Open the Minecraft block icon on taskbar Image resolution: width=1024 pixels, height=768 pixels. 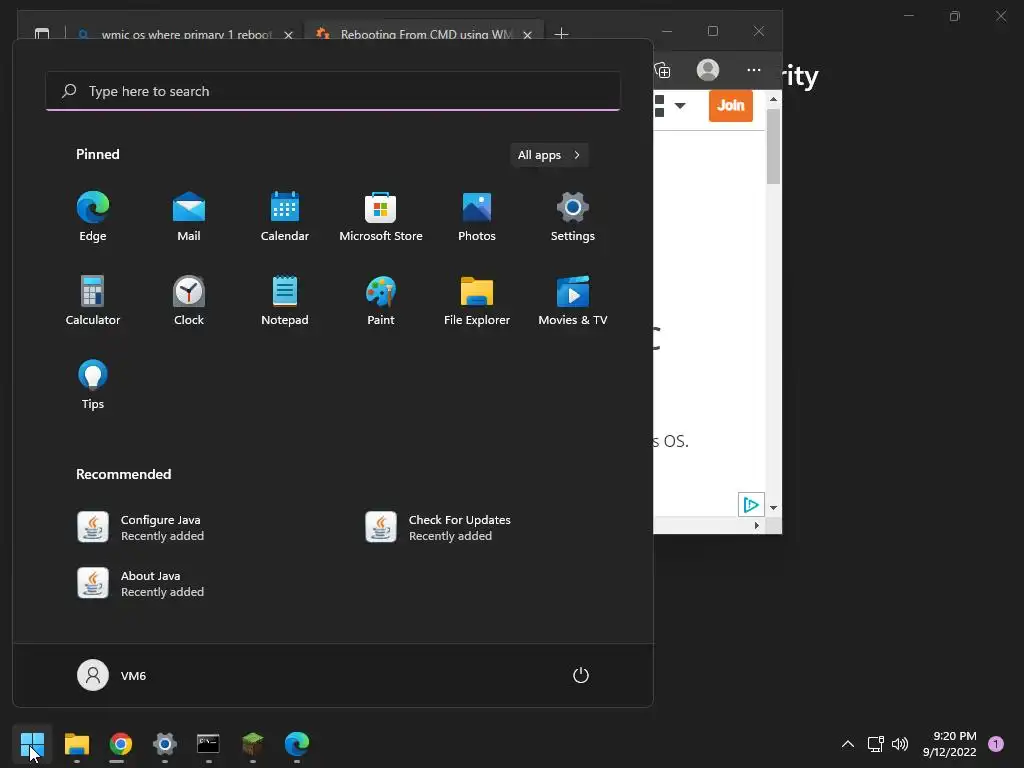click(253, 744)
